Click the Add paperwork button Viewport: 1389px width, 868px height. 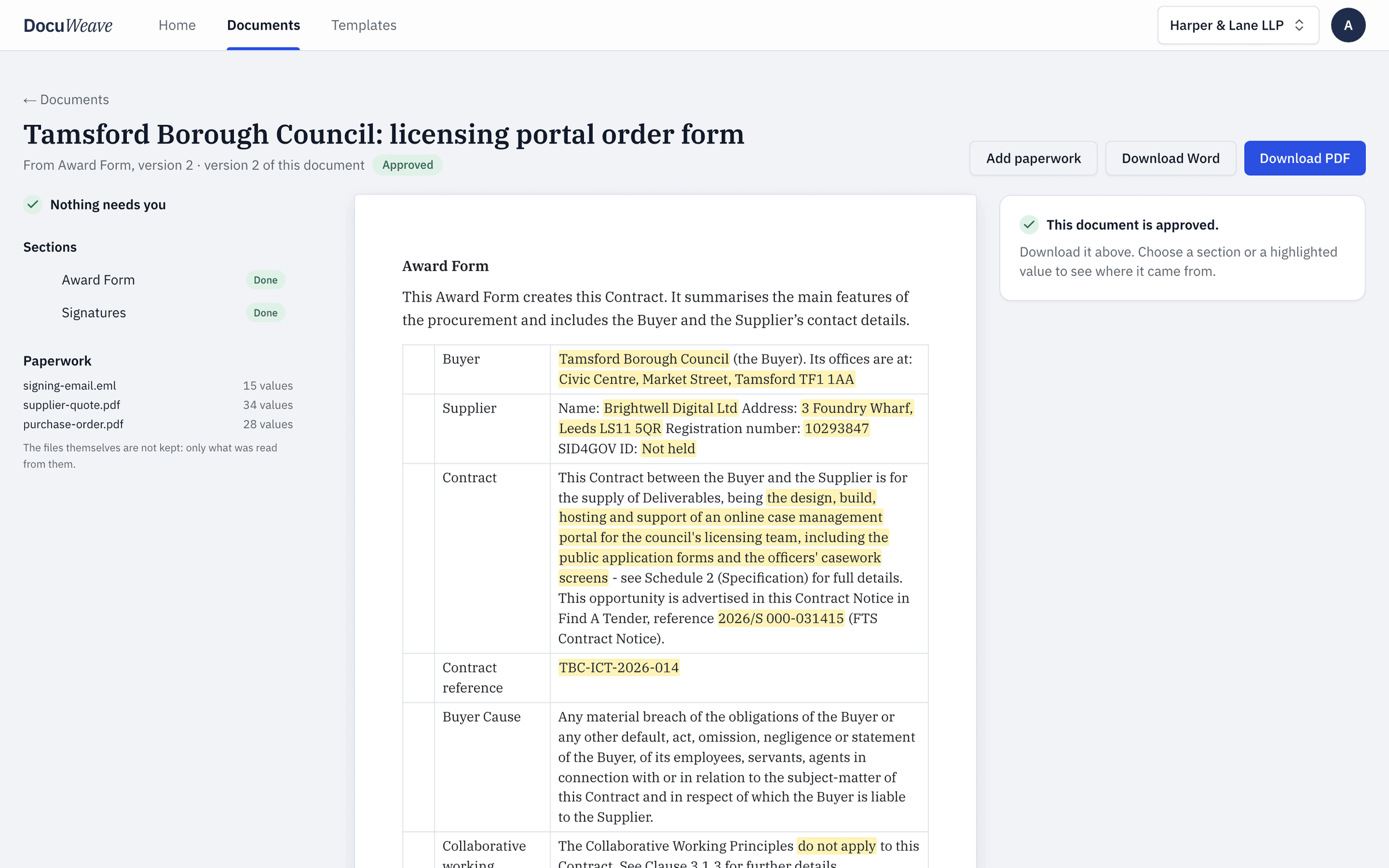(x=1033, y=158)
